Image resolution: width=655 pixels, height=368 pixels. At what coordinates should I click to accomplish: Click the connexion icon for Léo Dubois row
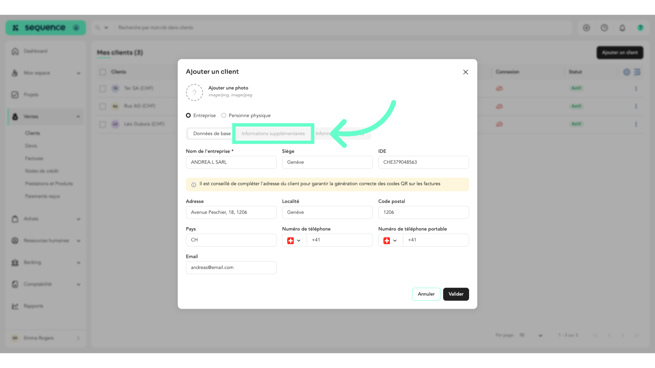click(499, 124)
